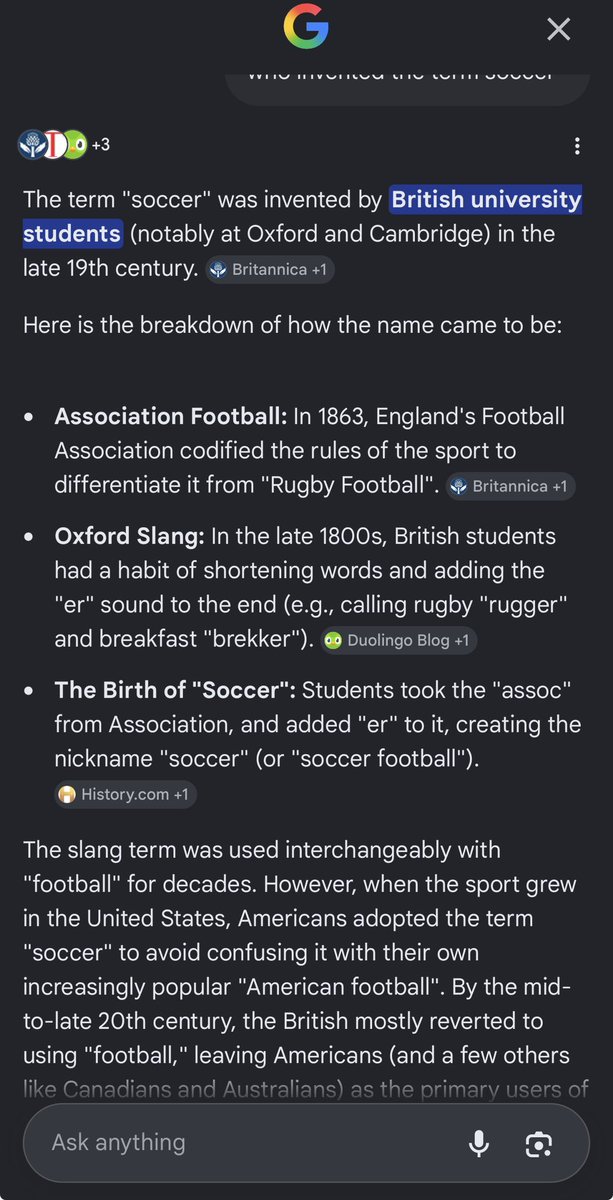Image resolution: width=613 pixels, height=1200 pixels.
Task: Close the AI overview panel
Action: (x=558, y=29)
